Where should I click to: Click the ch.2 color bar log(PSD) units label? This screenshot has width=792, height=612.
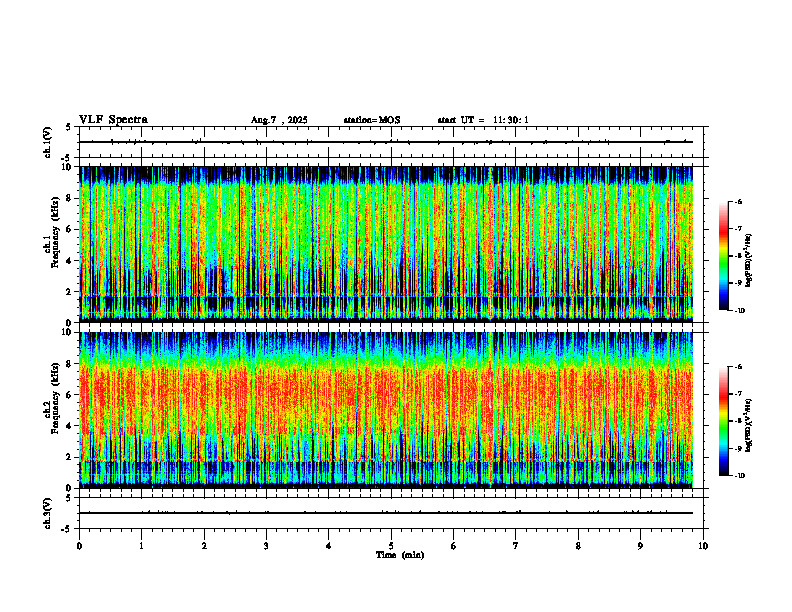pyautogui.click(x=749, y=426)
